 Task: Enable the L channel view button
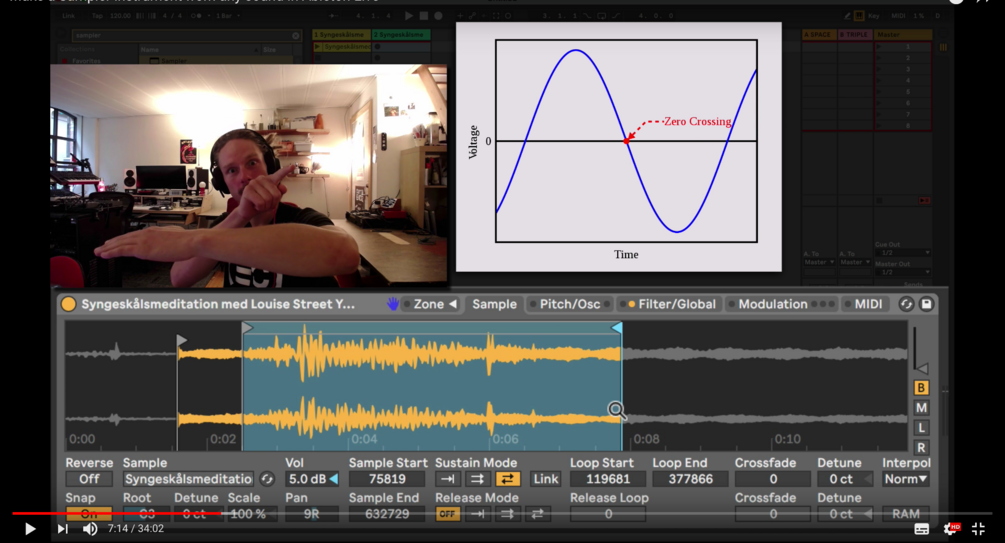(921, 428)
